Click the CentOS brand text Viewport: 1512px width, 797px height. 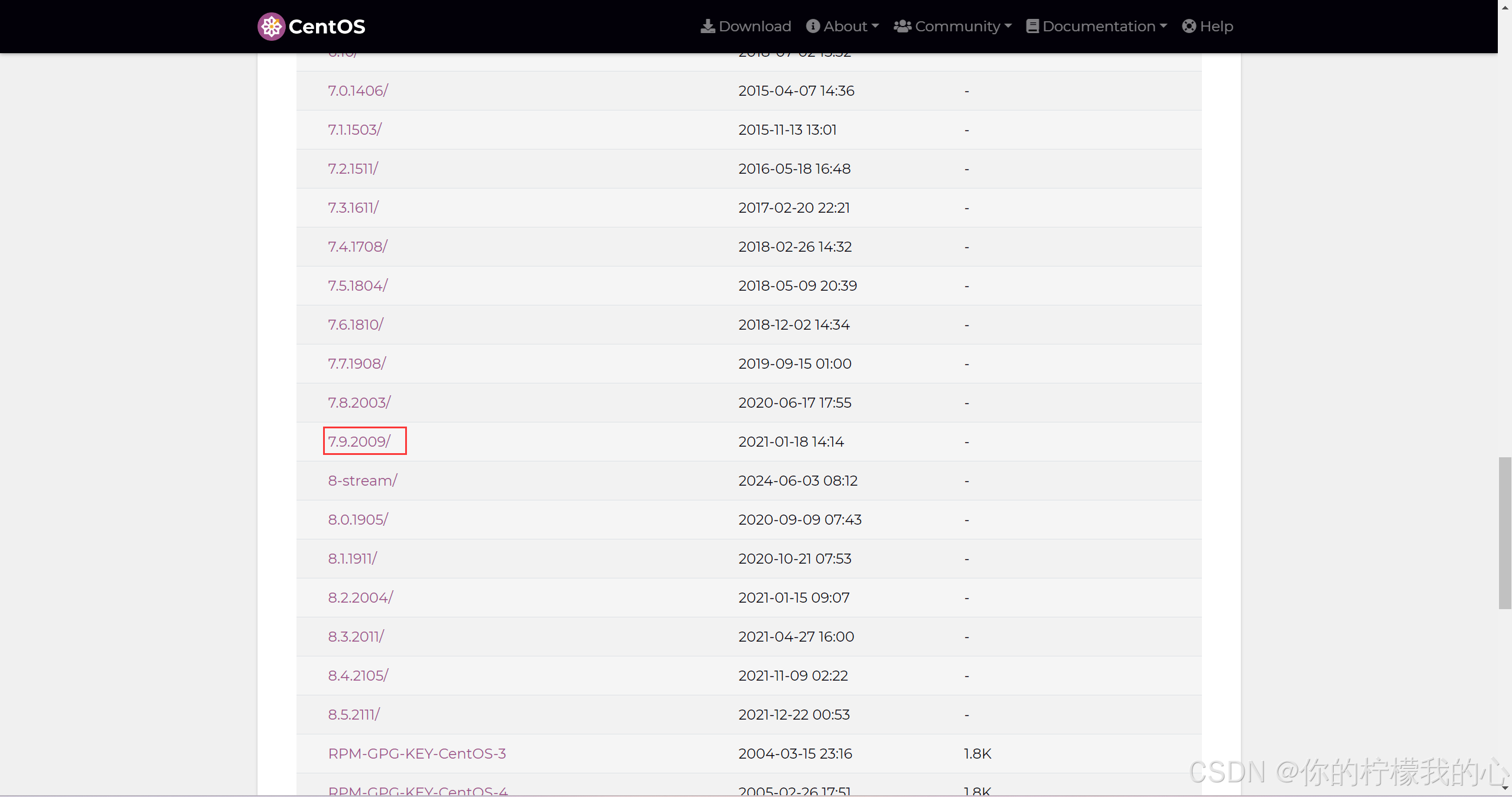pos(327,27)
